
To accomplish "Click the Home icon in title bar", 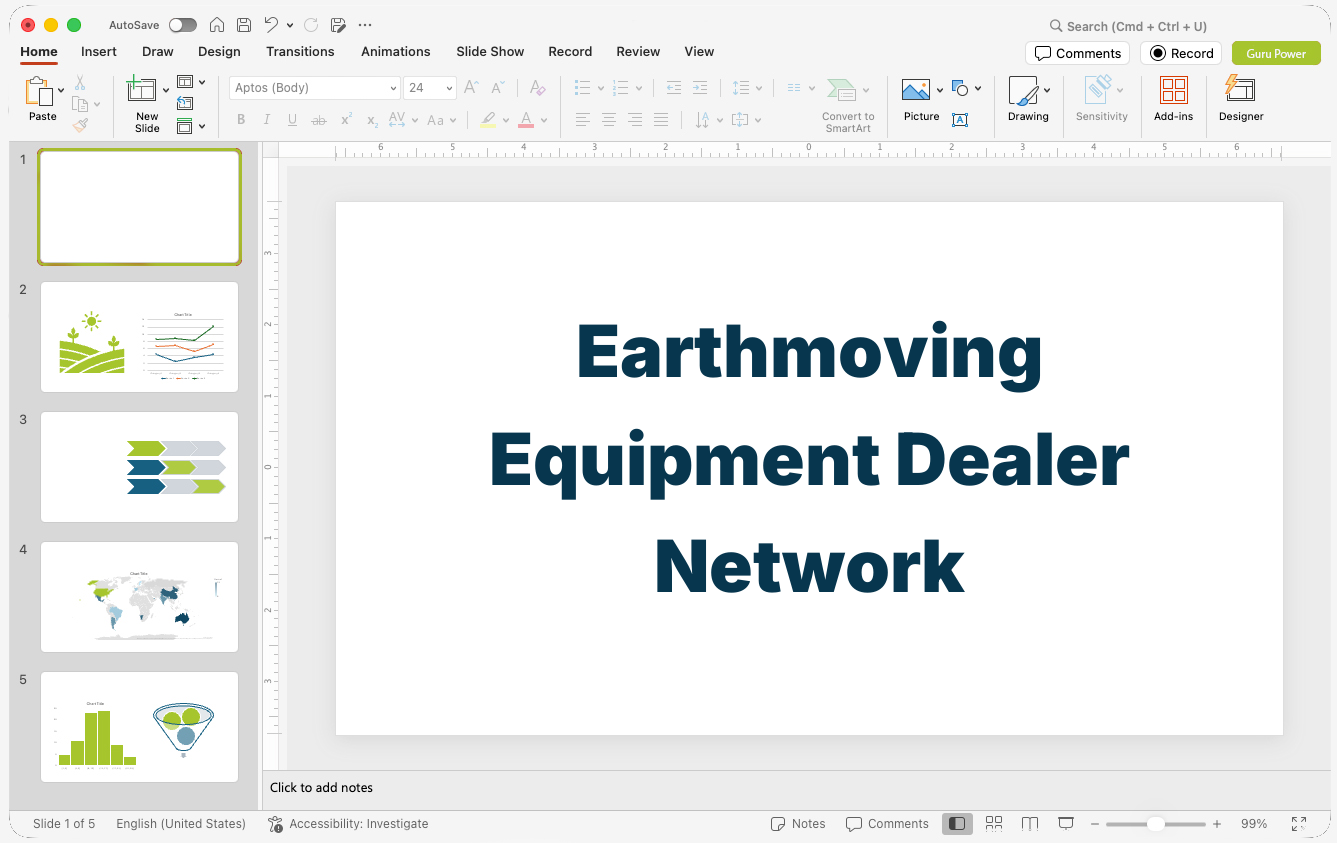I will point(217,25).
